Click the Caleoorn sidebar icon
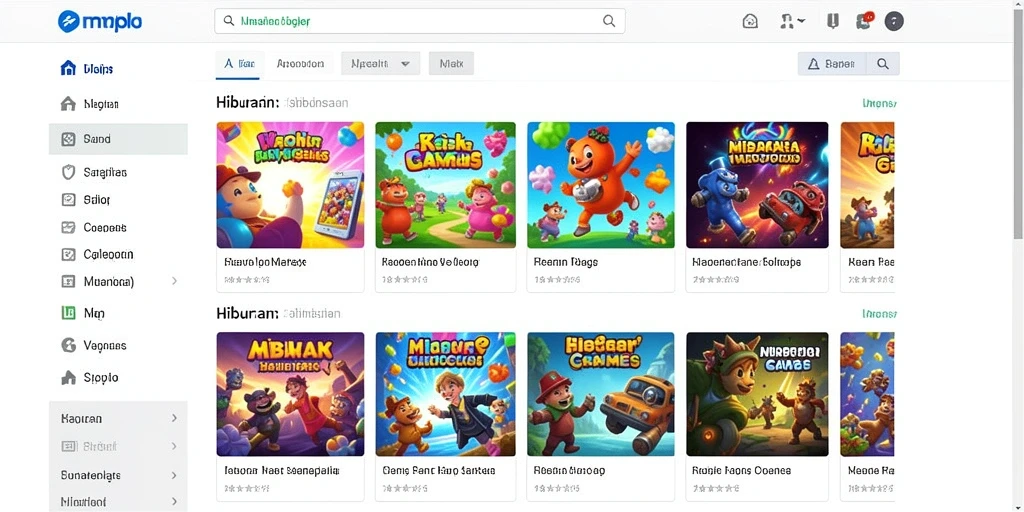This screenshot has height=512, width=1024. point(68,254)
